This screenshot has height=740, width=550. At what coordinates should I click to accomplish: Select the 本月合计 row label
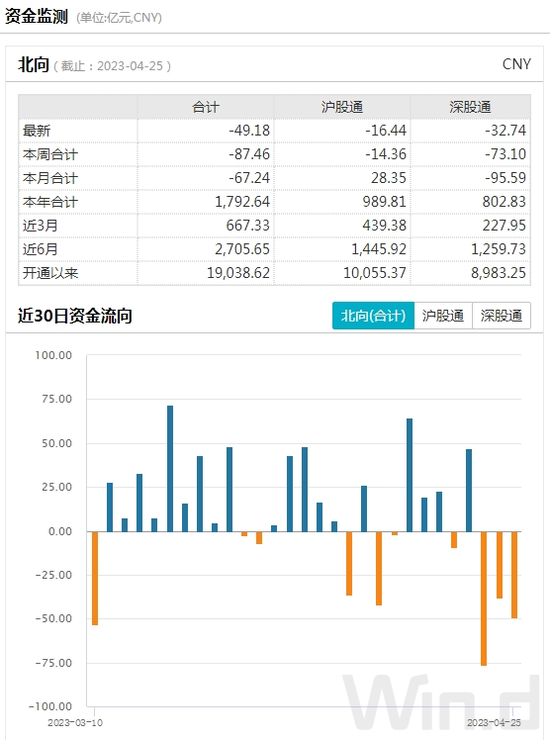(50, 178)
